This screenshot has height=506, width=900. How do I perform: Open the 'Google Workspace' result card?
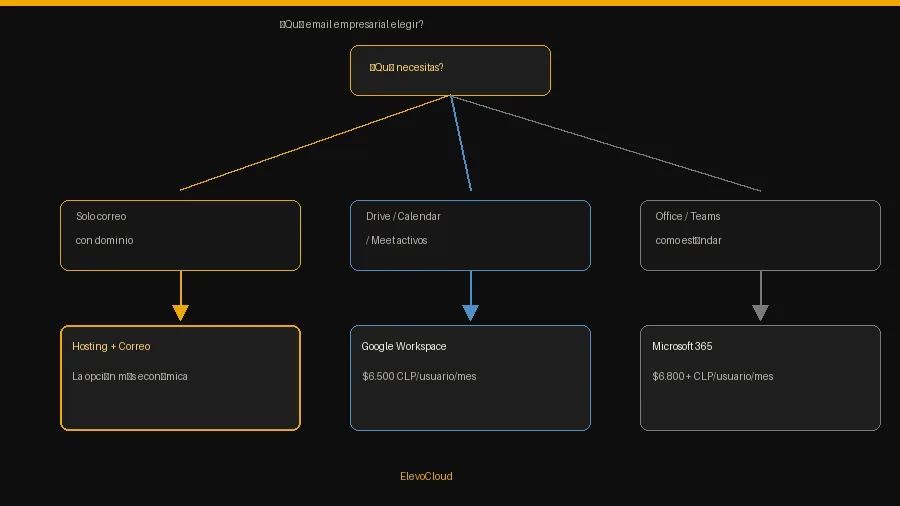click(470, 377)
